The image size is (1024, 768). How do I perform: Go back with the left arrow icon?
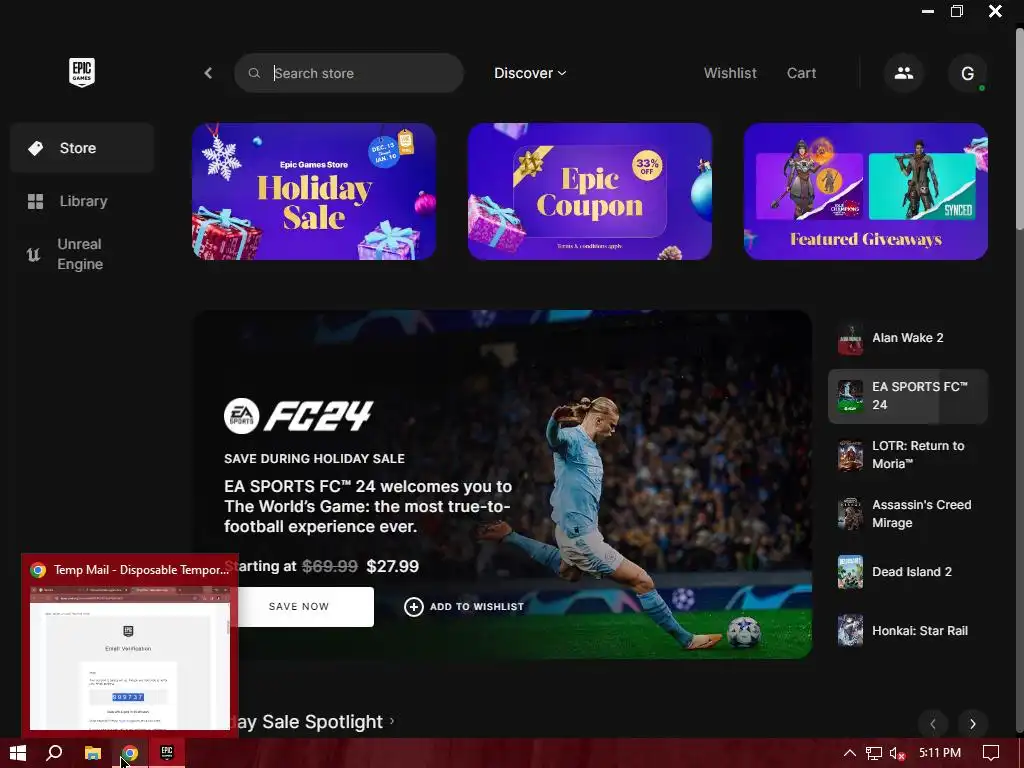[208, 73]
